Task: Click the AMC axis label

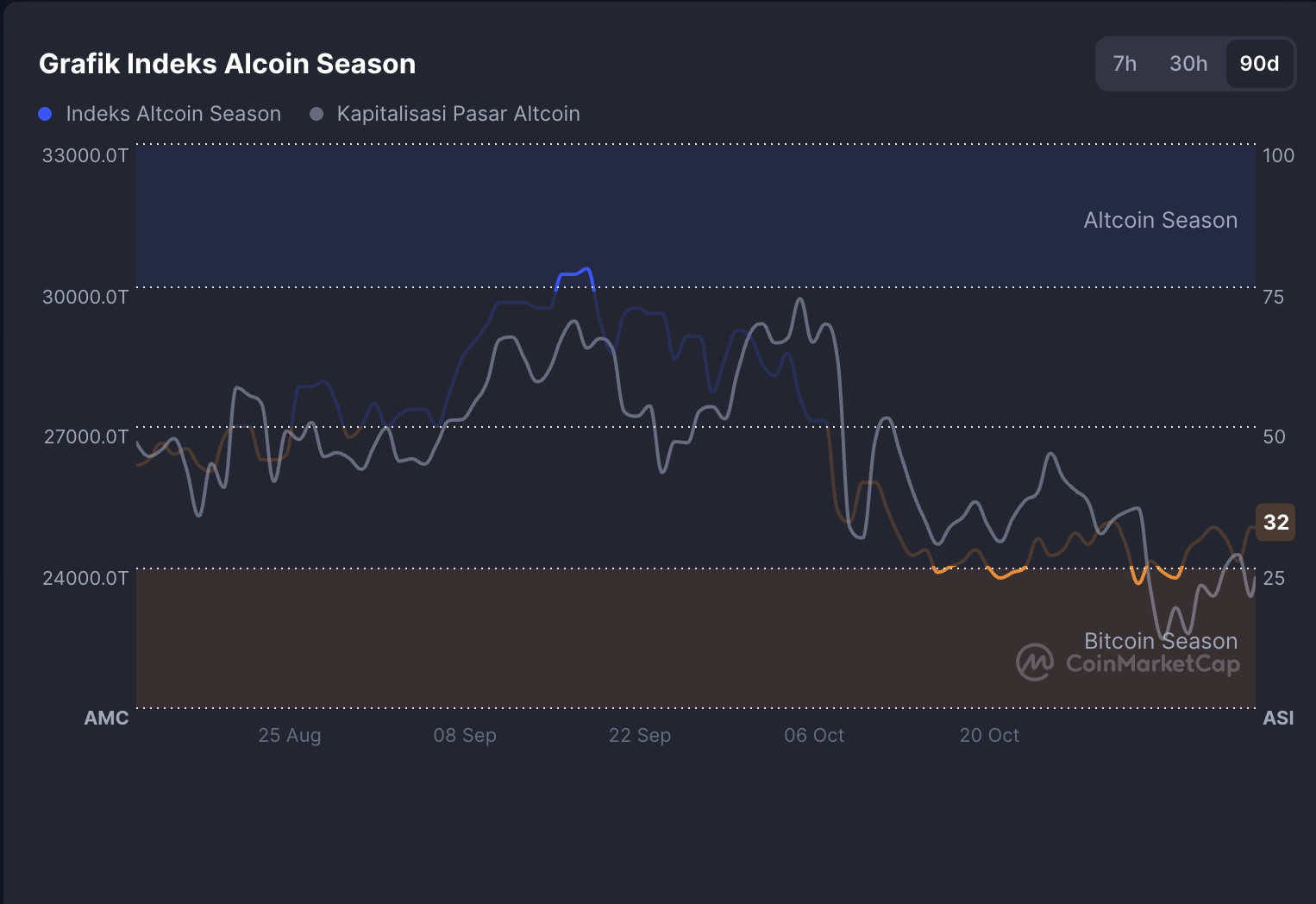Action: (x=106, y=717)
